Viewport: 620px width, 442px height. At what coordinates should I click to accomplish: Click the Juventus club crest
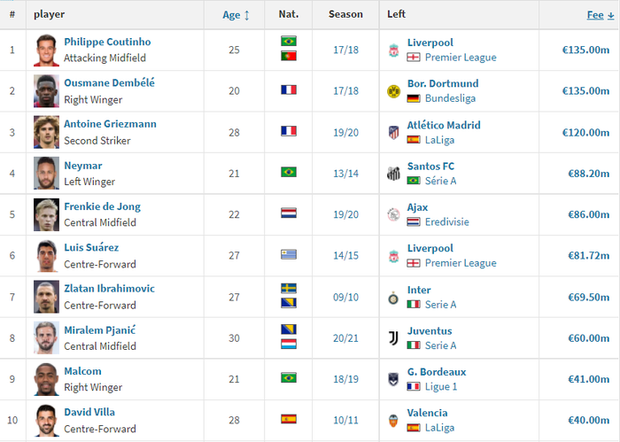click(393, 338)
